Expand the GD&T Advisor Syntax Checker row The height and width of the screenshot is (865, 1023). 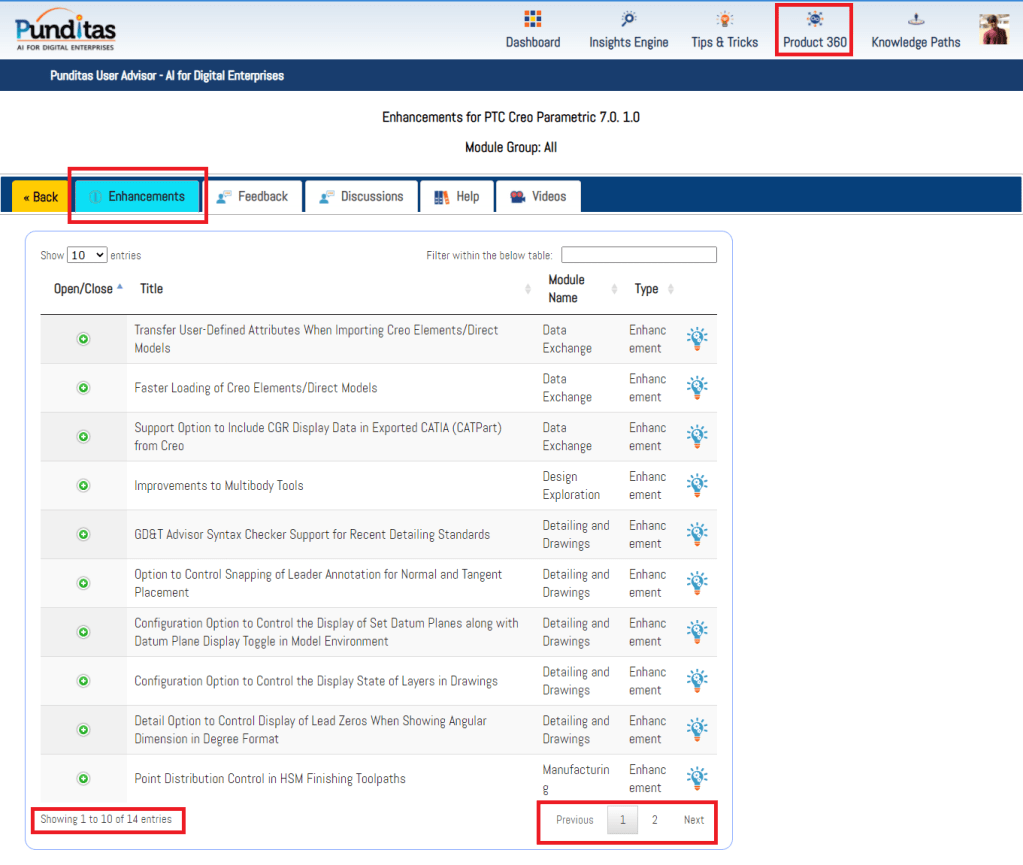(84, 535)
